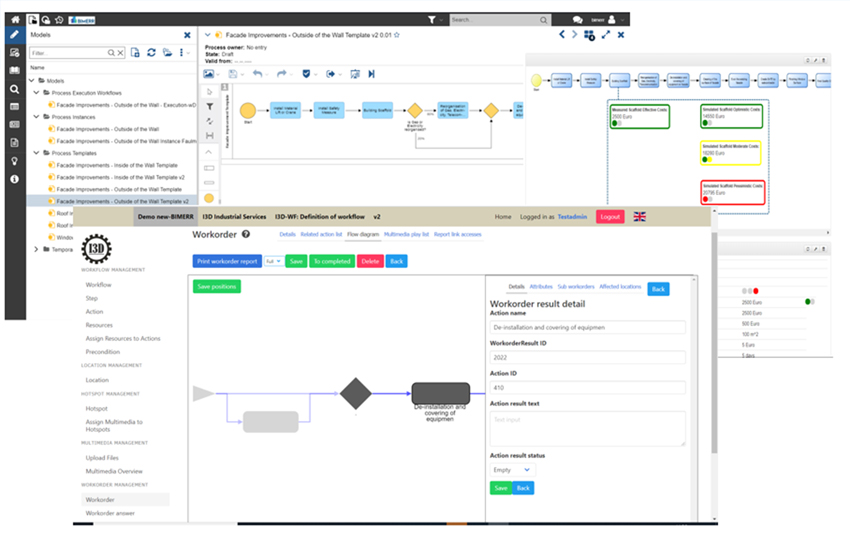Select the pencil modelling icon in the left sidebar
Viewport: 850px width, 538px height.
click(15, 35)
